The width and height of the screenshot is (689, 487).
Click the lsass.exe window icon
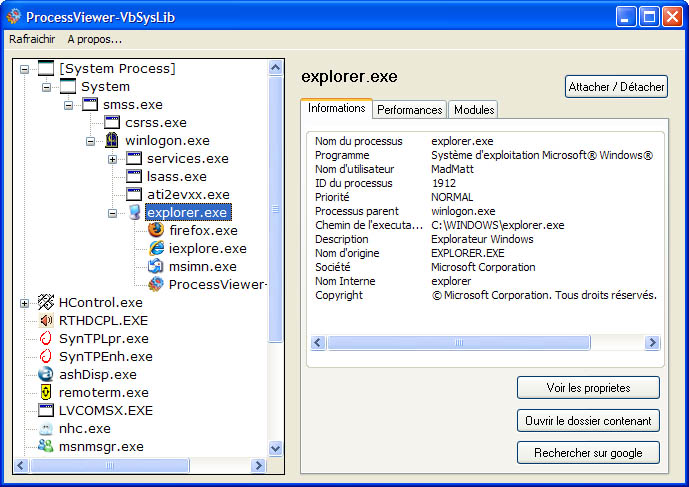[x=134, y=176]
